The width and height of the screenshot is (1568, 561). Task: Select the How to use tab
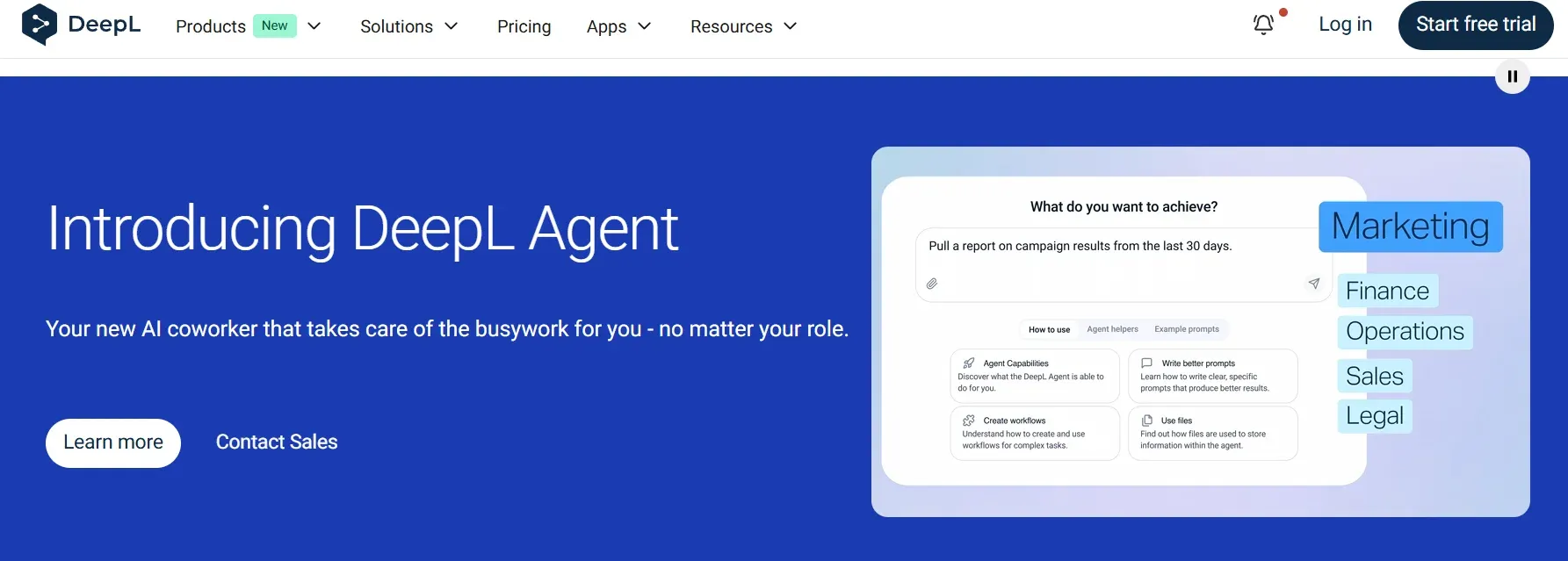(x=1049, y=329)
